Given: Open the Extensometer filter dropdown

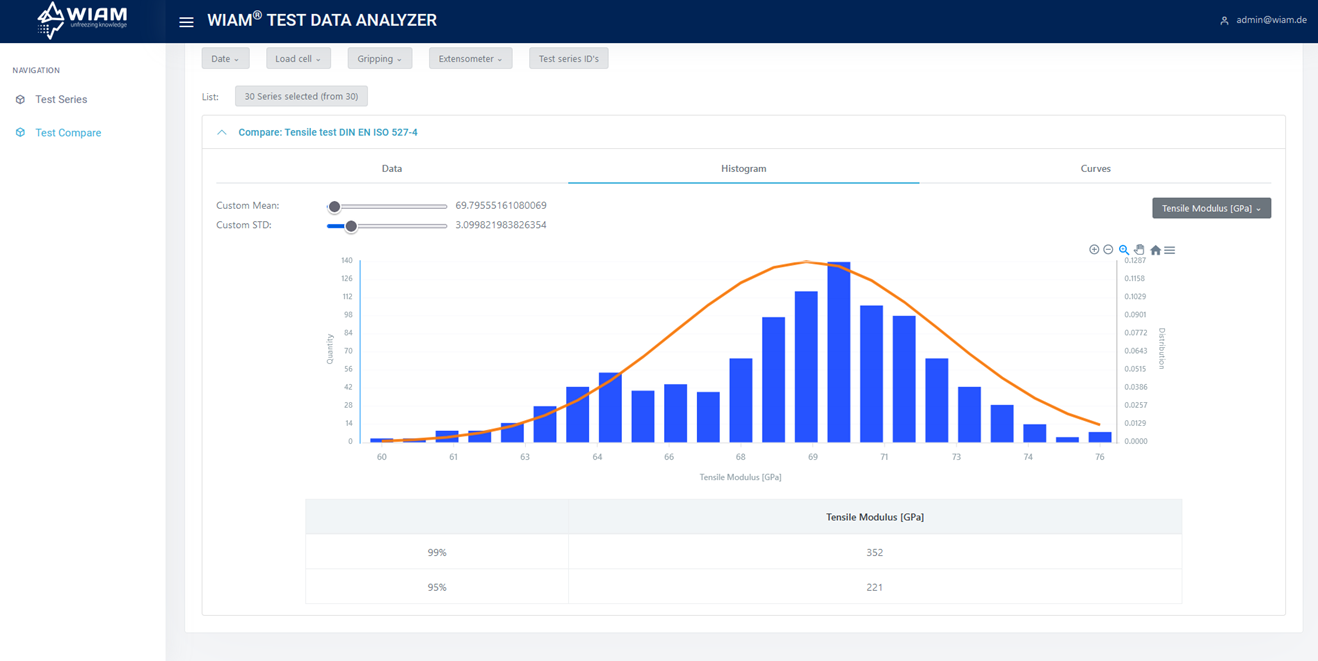Looking at the screenshot, I should tap(470, 59).
